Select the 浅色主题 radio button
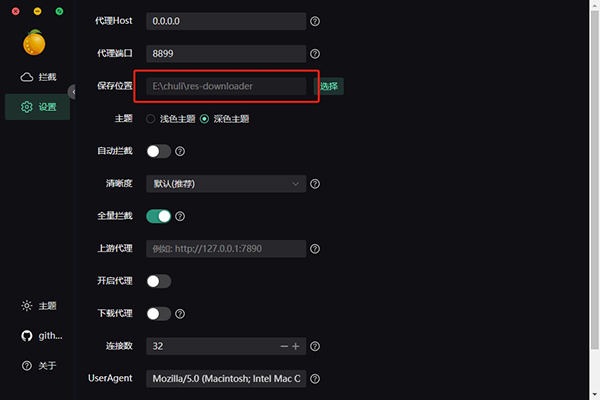 pos(151,119)
